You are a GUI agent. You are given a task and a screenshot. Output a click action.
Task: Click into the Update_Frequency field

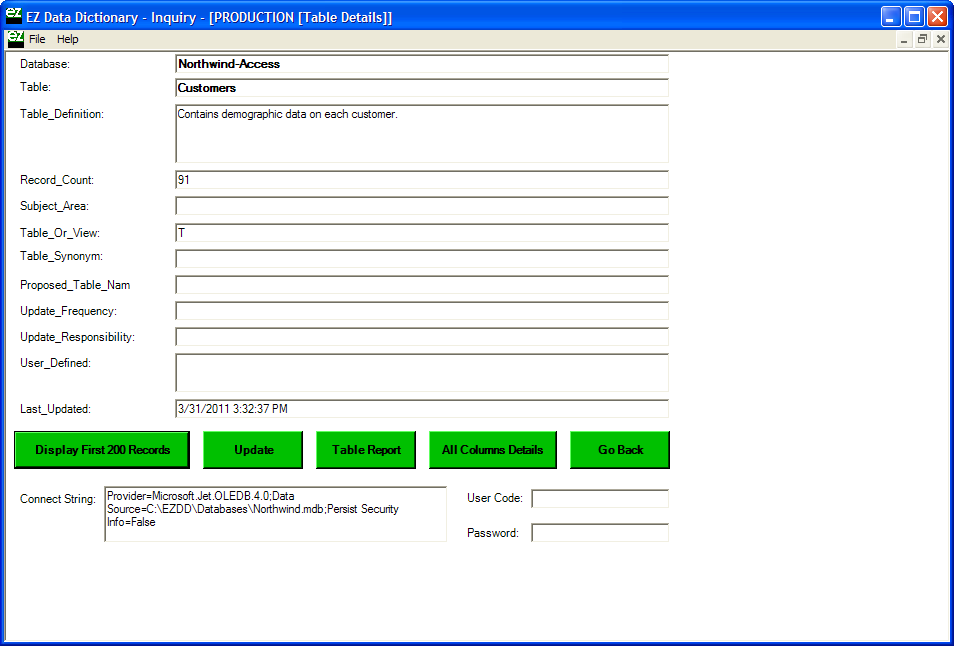(421, 311)
